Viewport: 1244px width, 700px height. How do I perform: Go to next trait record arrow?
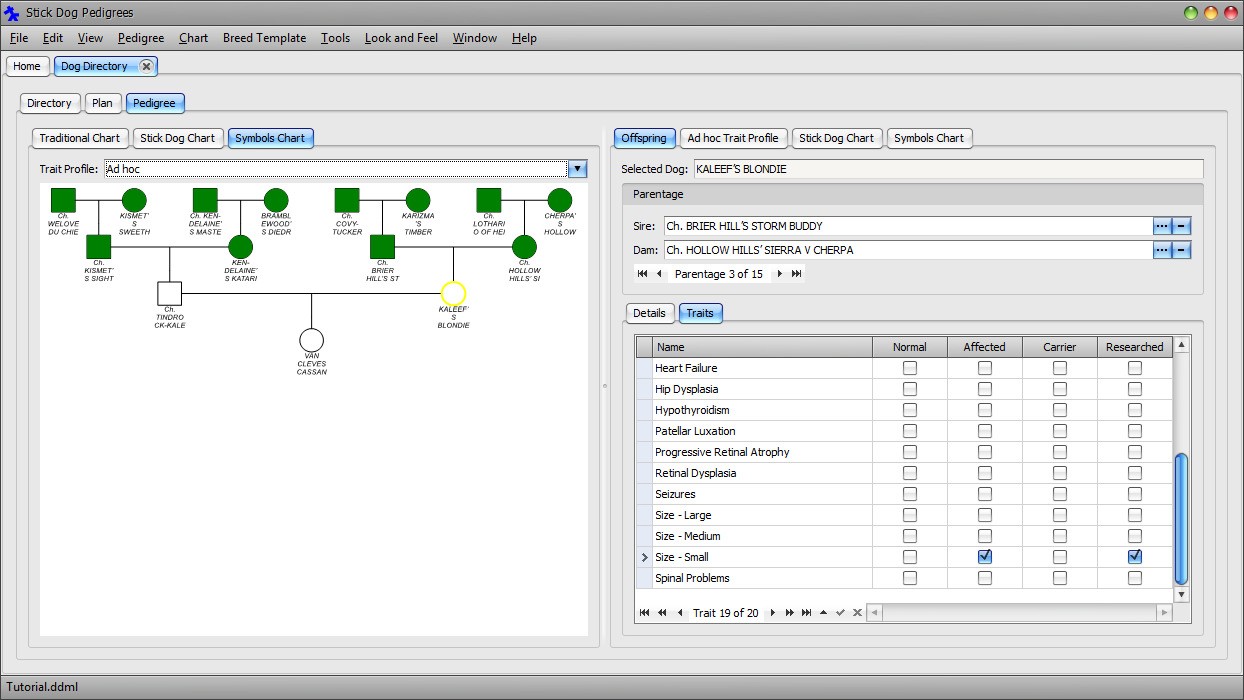(x=773, y=613)
